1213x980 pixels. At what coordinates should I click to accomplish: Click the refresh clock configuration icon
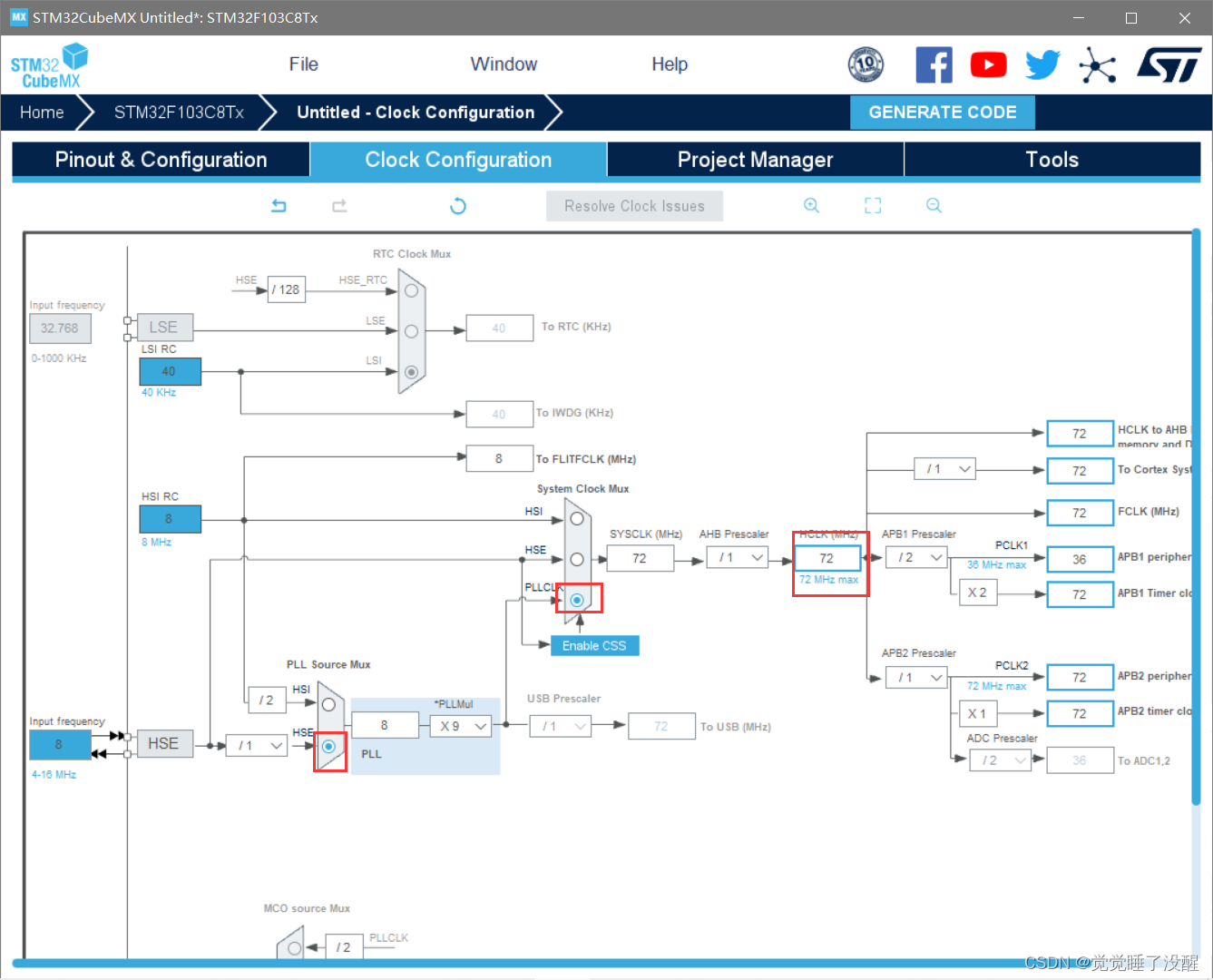point(458,206)
